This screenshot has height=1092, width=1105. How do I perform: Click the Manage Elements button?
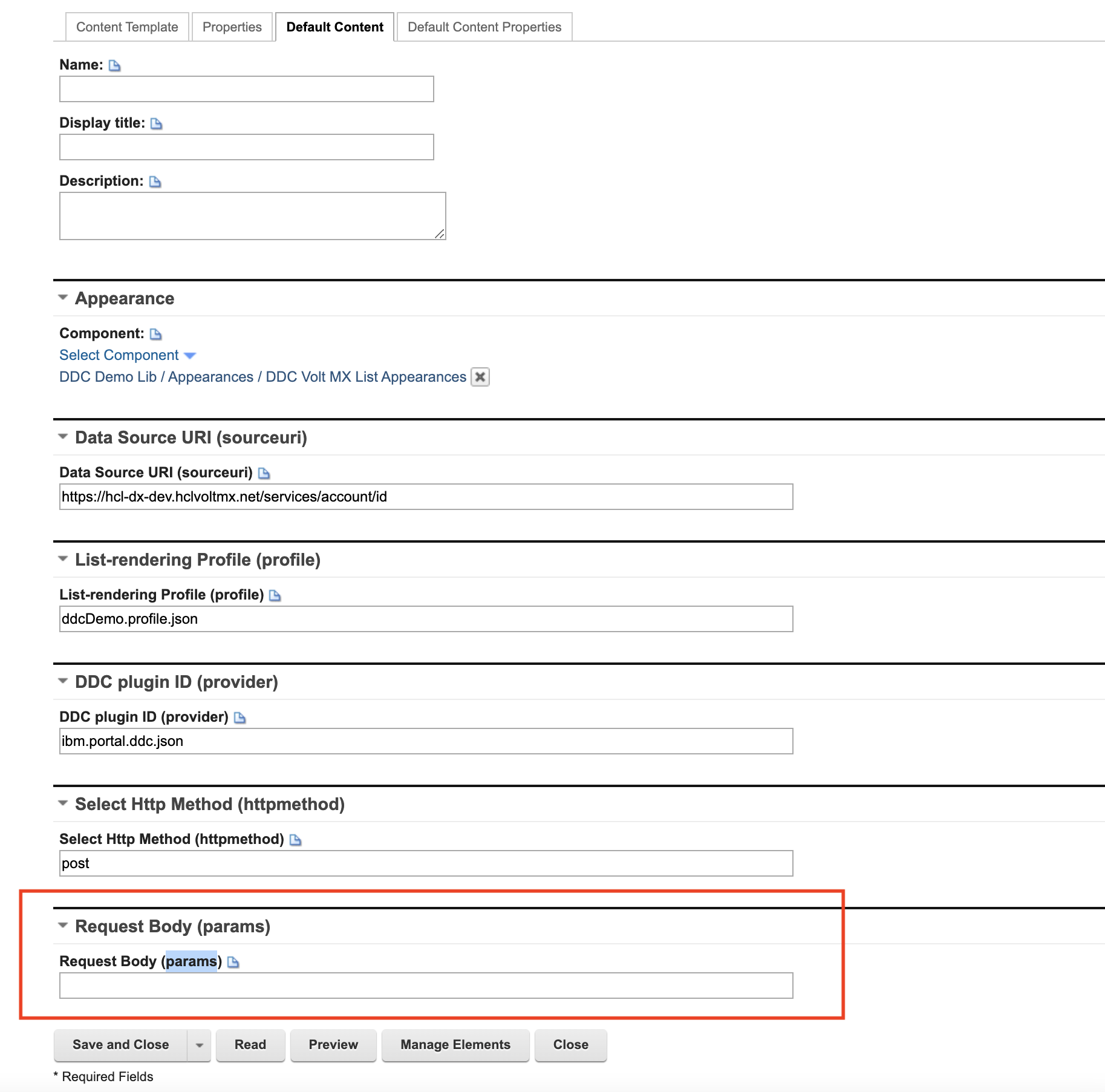455,1045
